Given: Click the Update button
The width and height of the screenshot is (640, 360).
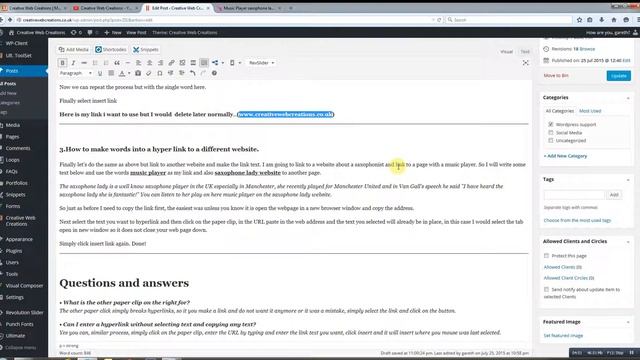Looking at the screenshot, I should (618, 76).
